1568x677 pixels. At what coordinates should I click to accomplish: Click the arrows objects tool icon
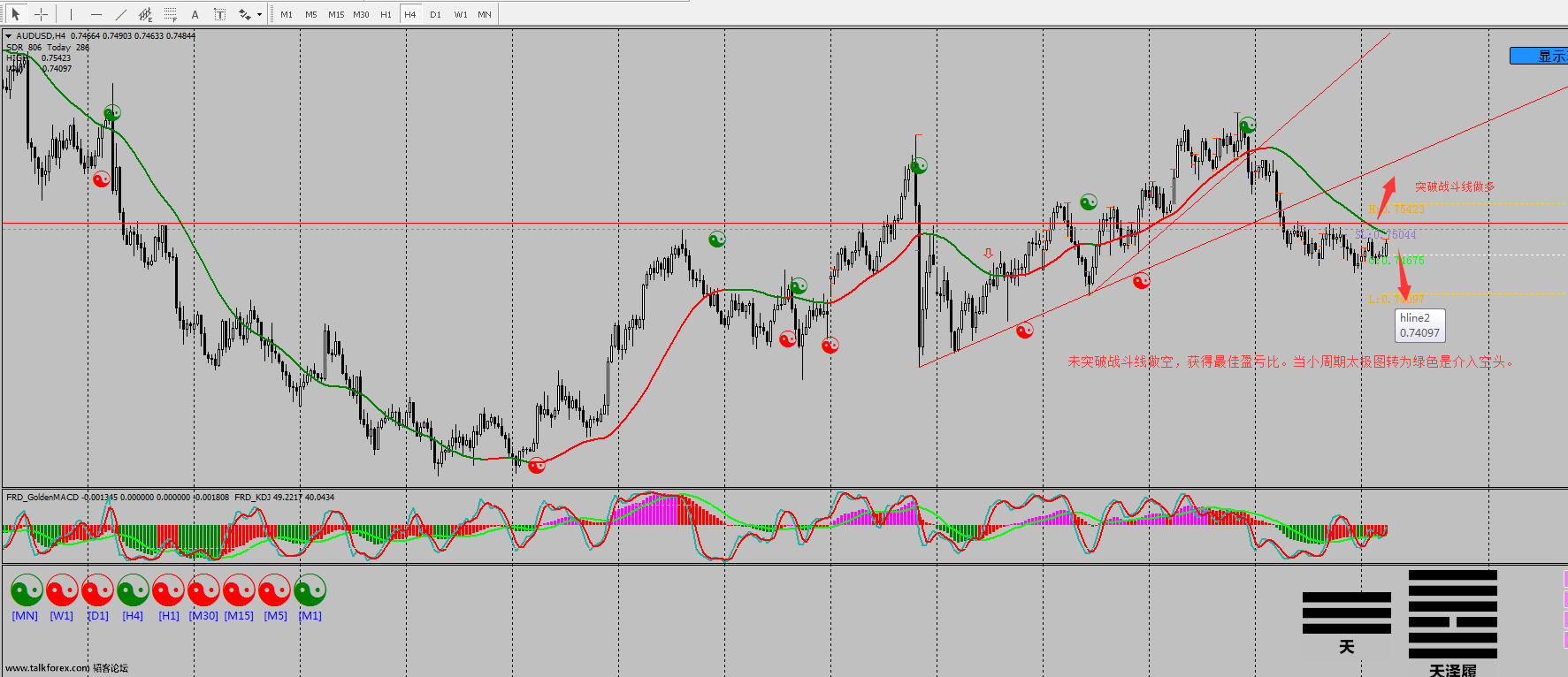tap(244, 14)
